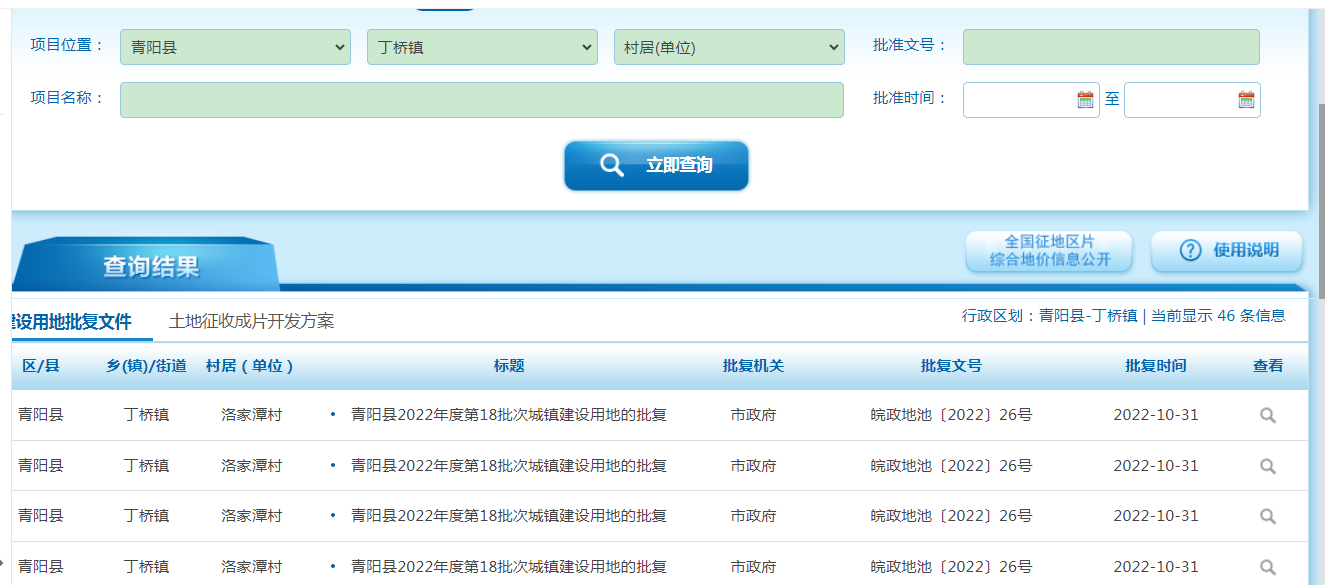The image size is (1325, 585).
Task: Open the 村居(单位) village dropdown
Action: point(729,47)
